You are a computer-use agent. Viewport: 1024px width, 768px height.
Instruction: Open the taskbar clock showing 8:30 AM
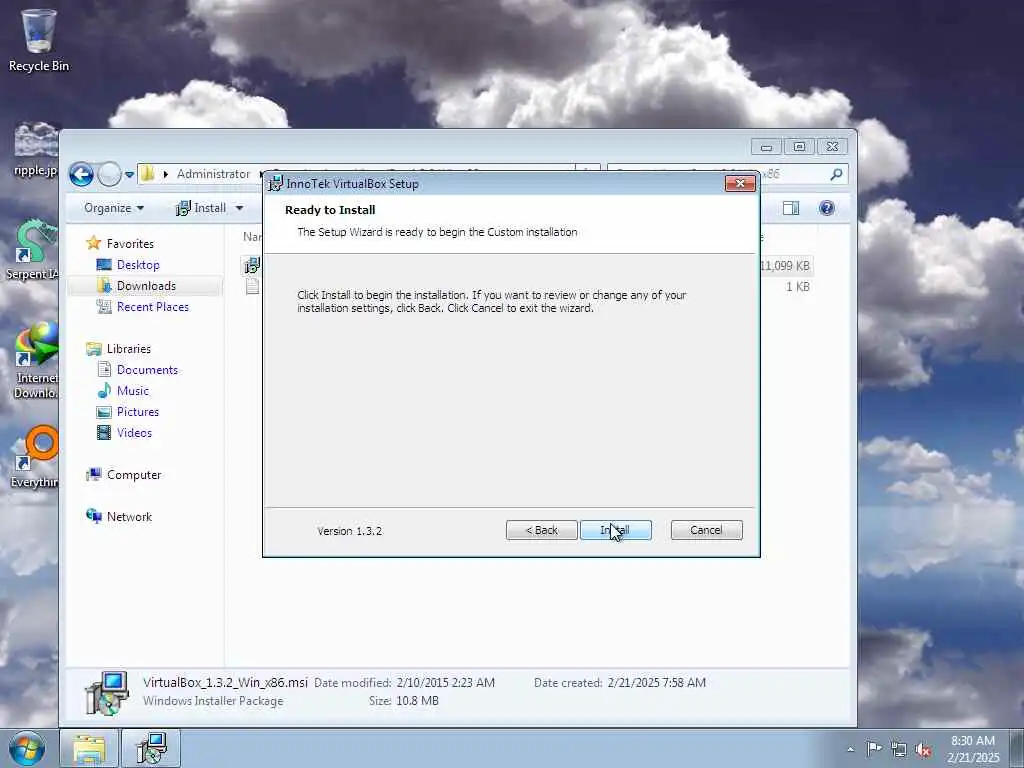[x=973, y=748]
